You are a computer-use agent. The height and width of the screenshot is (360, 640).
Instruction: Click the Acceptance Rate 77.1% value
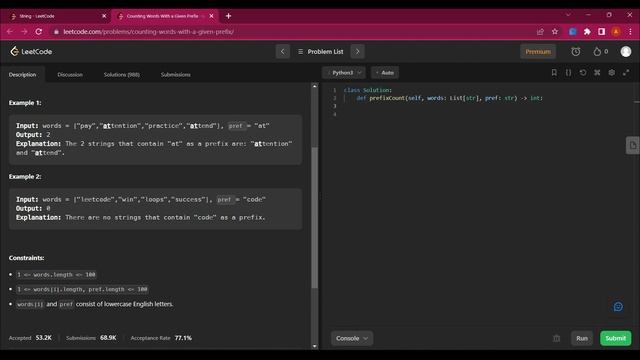183,338
